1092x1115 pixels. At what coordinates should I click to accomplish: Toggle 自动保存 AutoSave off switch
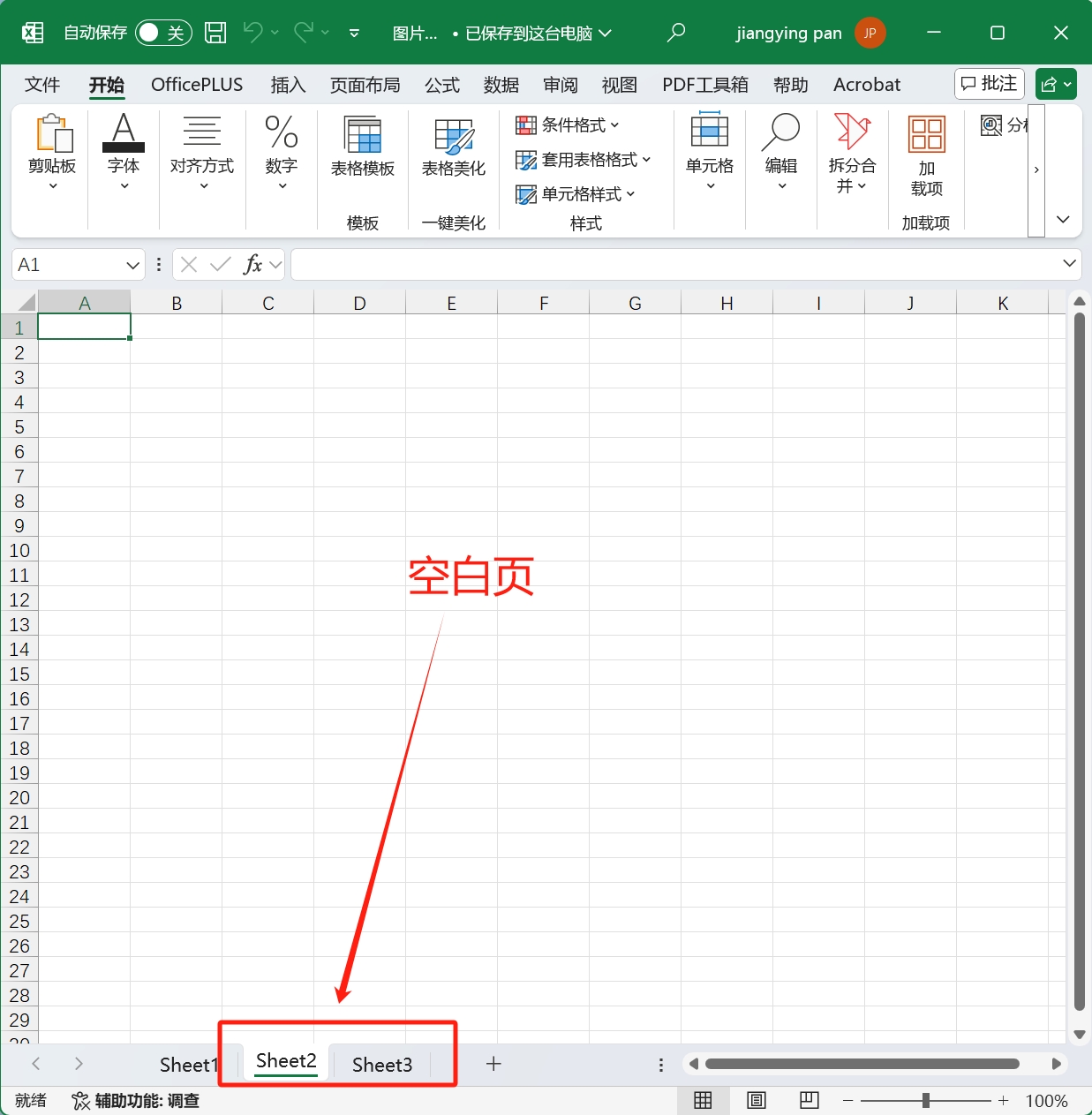pyautogui.click(x=162, y=32)
